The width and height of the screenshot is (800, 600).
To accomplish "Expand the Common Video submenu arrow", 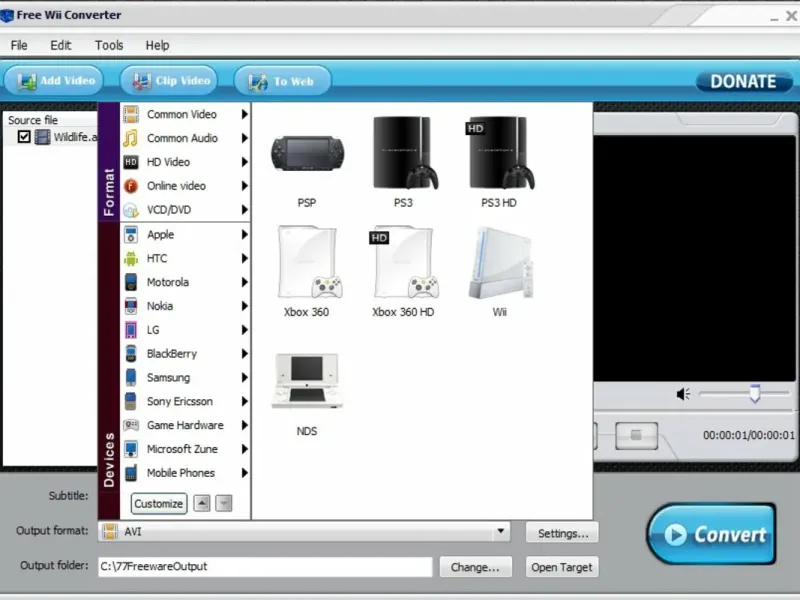I will tap(244, 114).
